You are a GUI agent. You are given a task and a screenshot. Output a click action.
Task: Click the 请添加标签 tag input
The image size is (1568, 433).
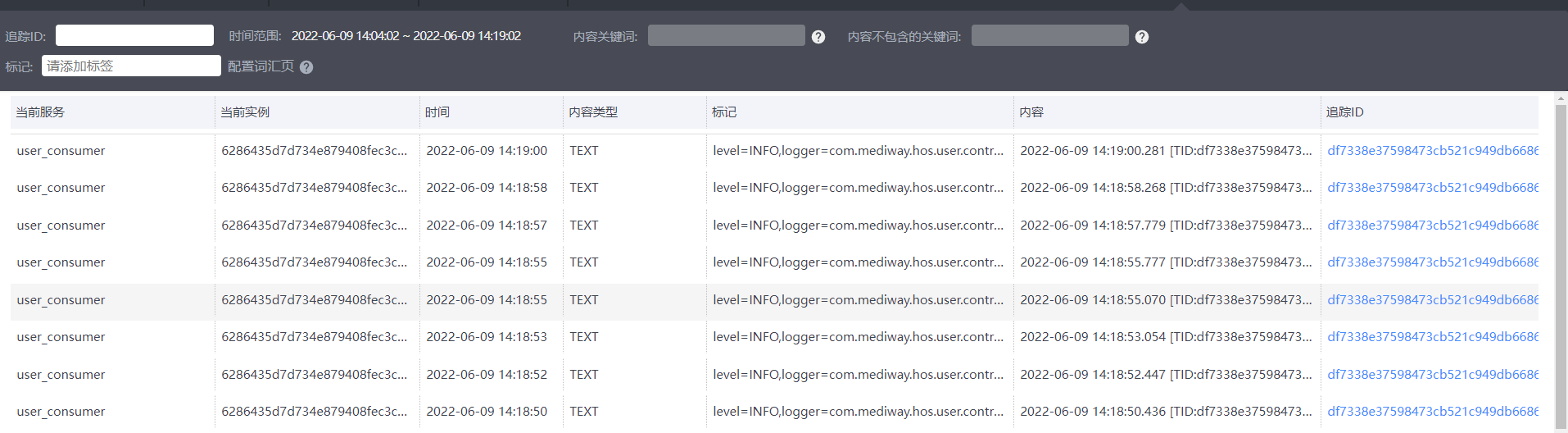pos(131,66)
